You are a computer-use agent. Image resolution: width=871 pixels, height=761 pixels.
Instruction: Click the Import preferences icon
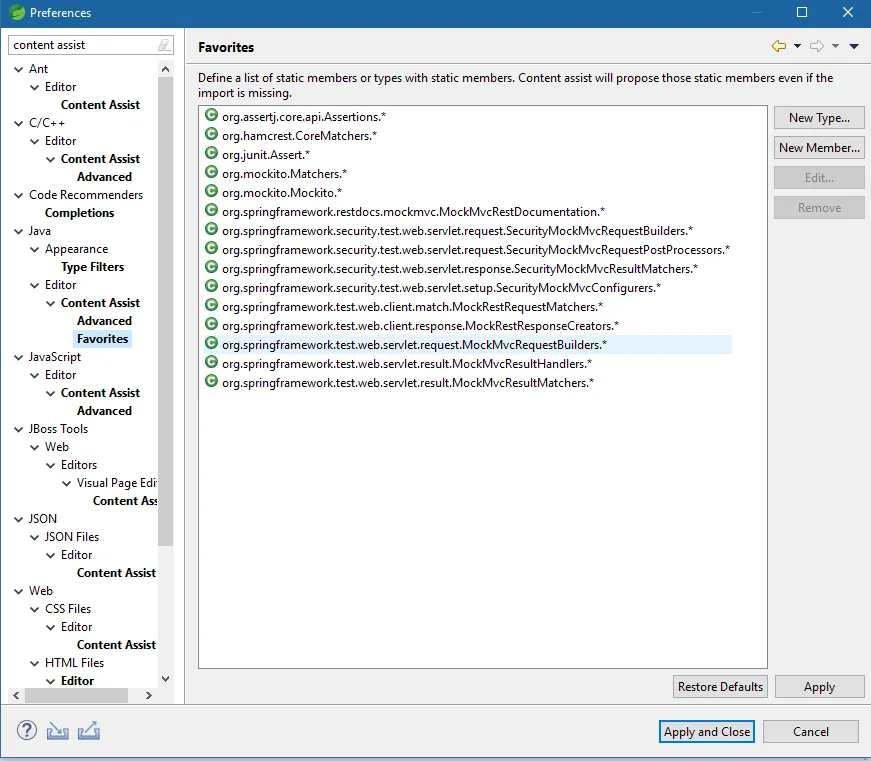[x=57, y=731]
